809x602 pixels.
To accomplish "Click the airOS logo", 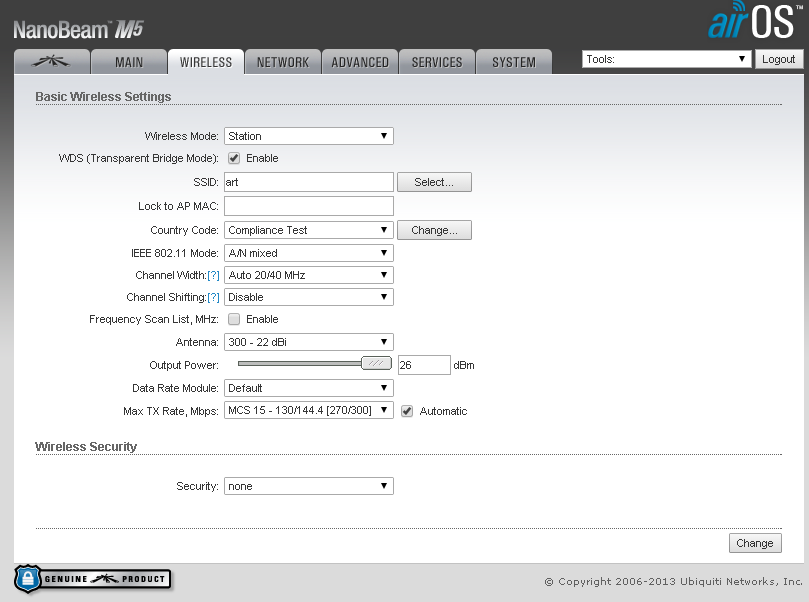I will coord(755,21).
